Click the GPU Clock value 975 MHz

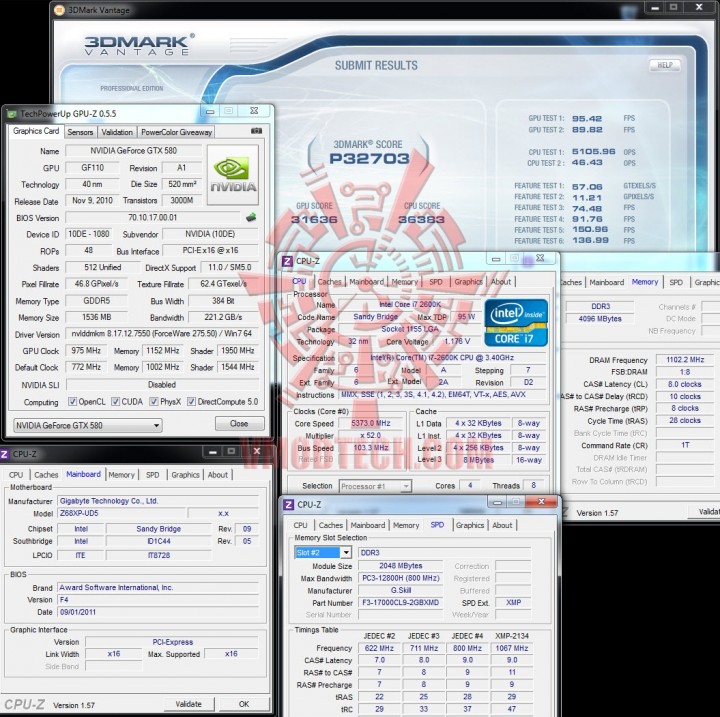86,350
